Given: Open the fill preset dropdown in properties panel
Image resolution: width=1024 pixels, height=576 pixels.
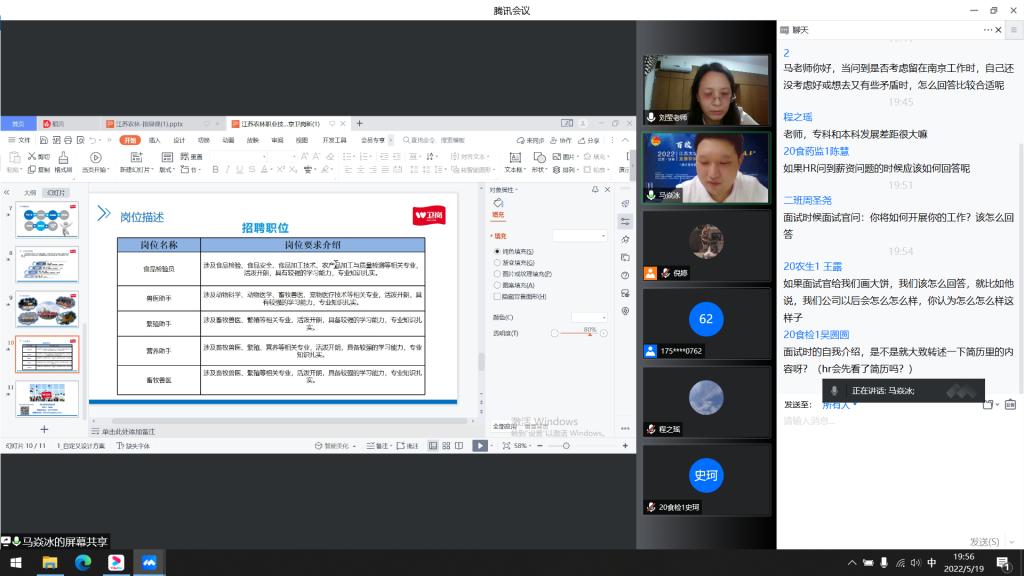Looking at the screenshot, I should point(580,235).
